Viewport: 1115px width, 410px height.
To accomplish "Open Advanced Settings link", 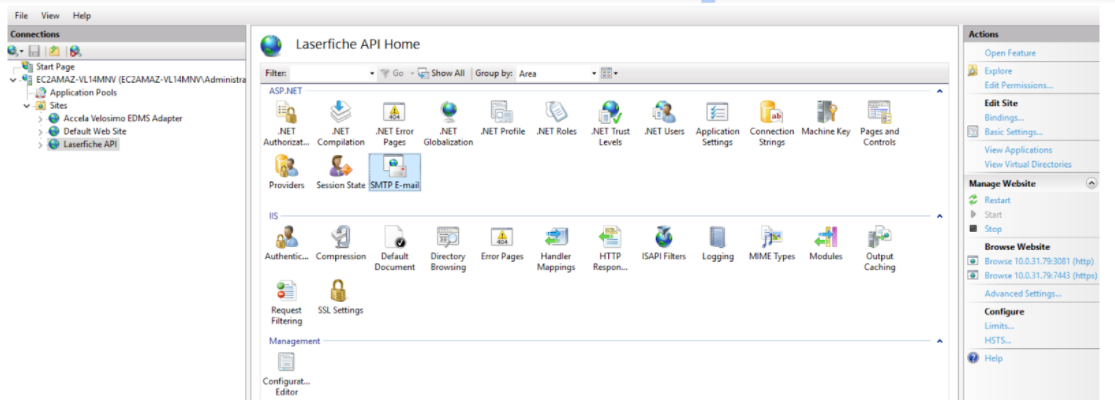I will [1023, 293].
